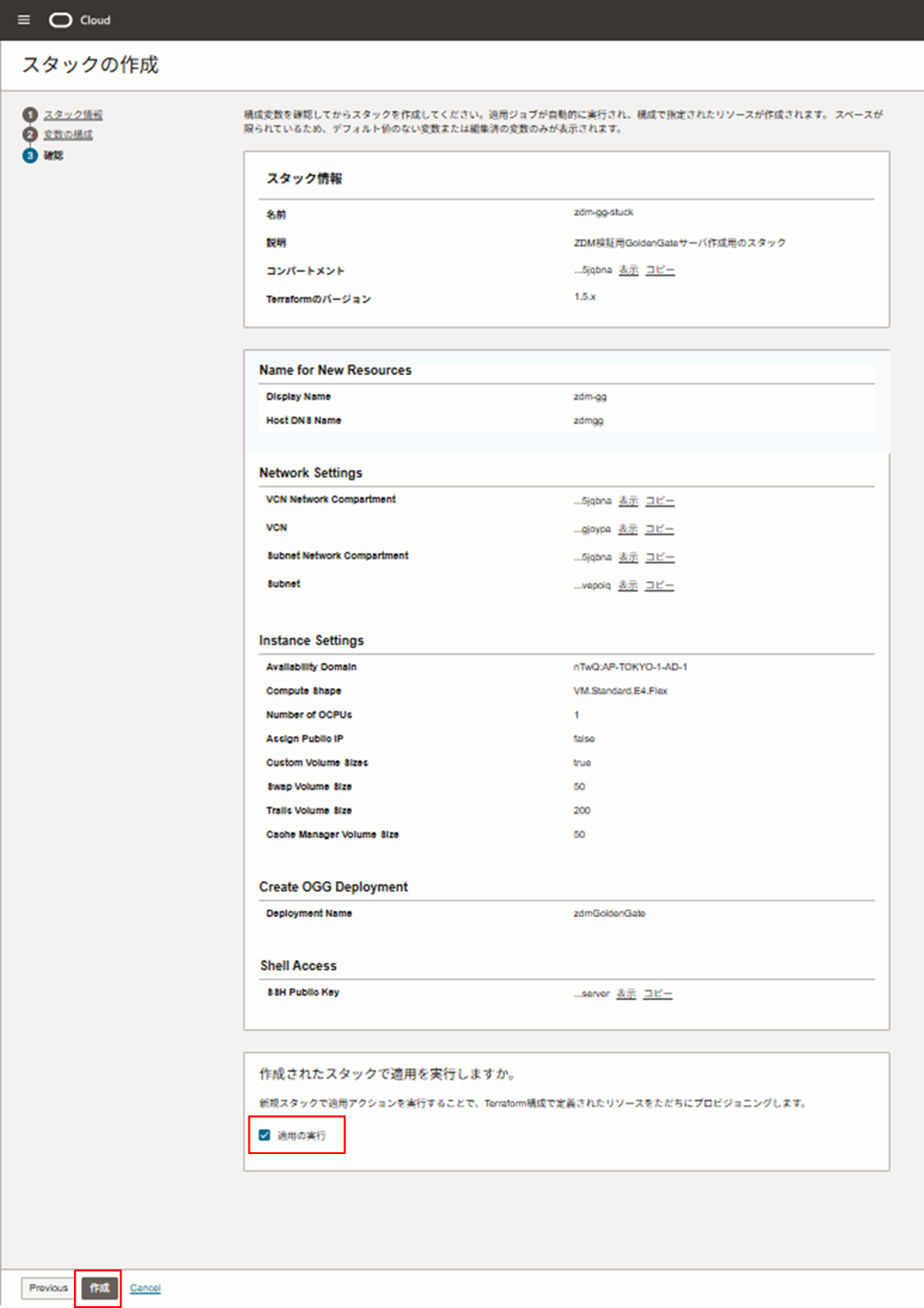Copy the SSH Public Key
924x1308 pixels.
(x=657, y=994)
